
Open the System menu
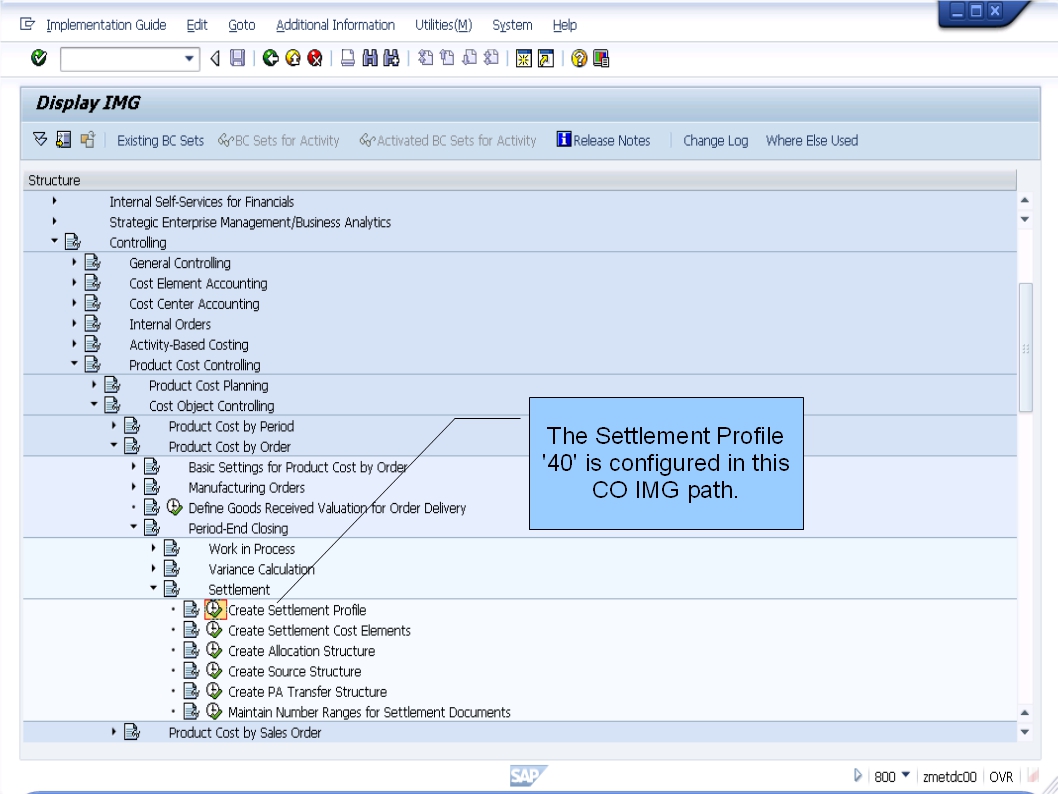[512, 25]
